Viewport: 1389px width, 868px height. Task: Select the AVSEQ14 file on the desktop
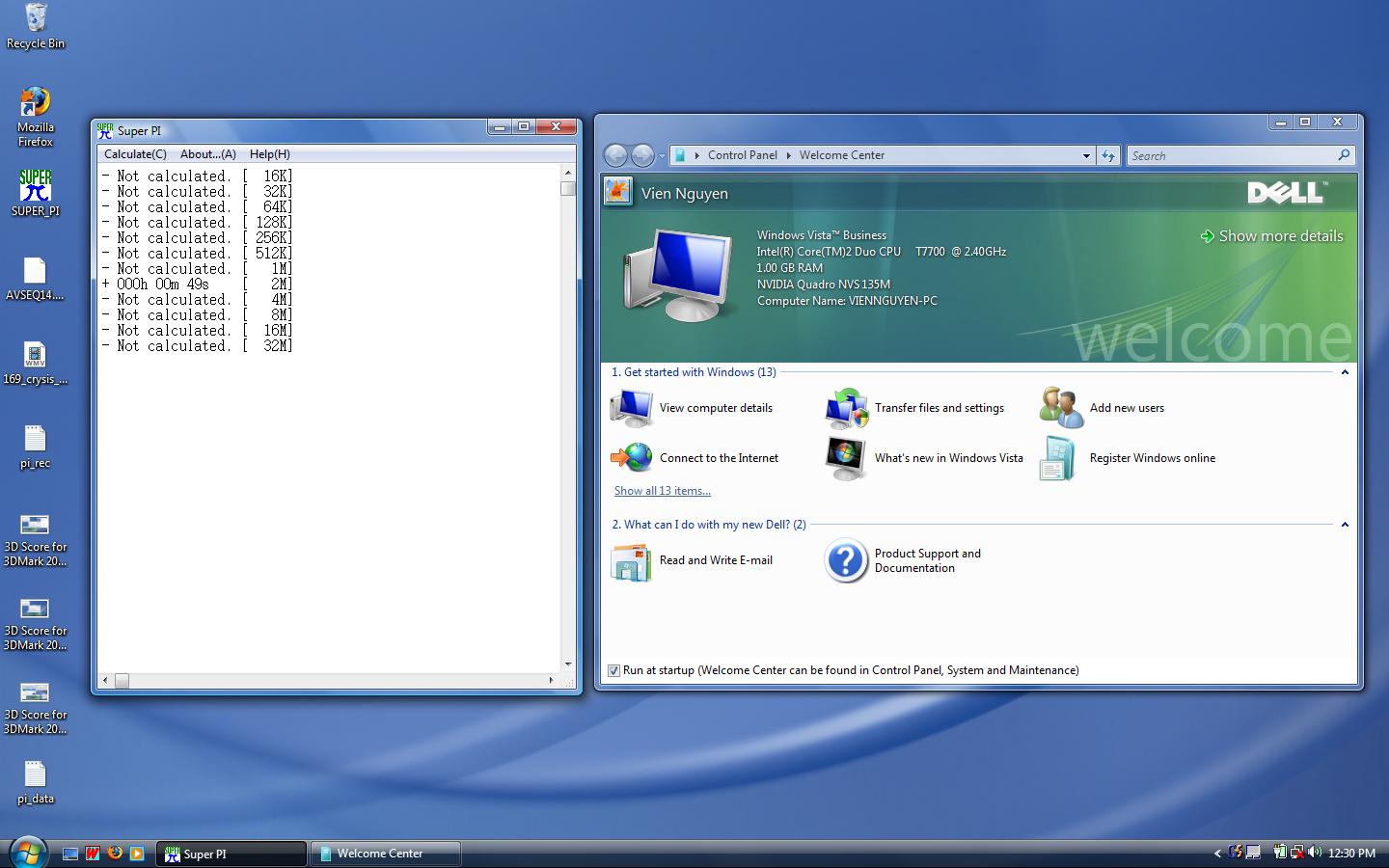[35, 280]
